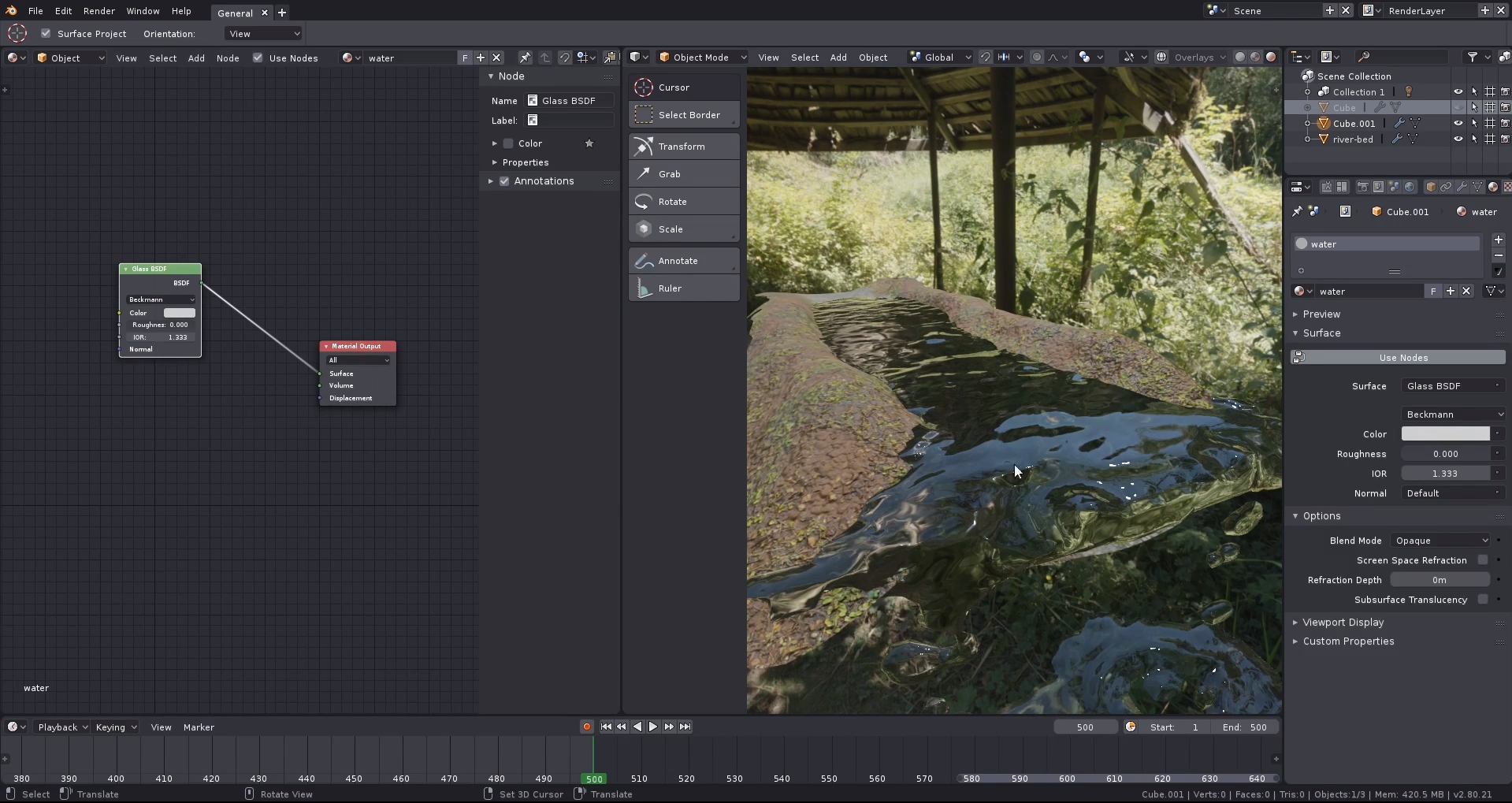Enable Screen Space Refraction checkbox
The height and width of the screenshot is (803, 1512).
[1483, 560]
